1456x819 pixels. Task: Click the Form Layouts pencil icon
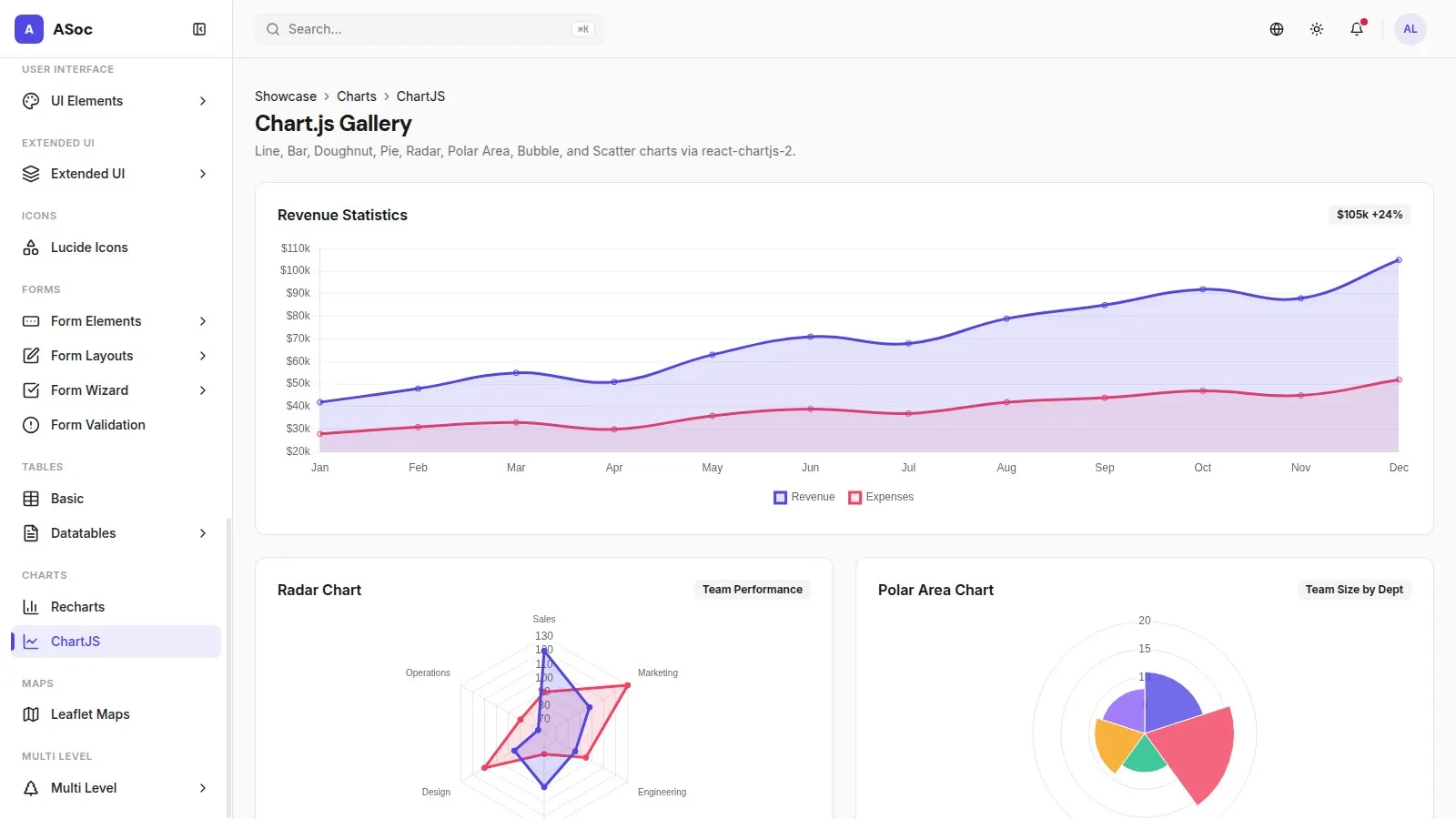coord(31,356)
